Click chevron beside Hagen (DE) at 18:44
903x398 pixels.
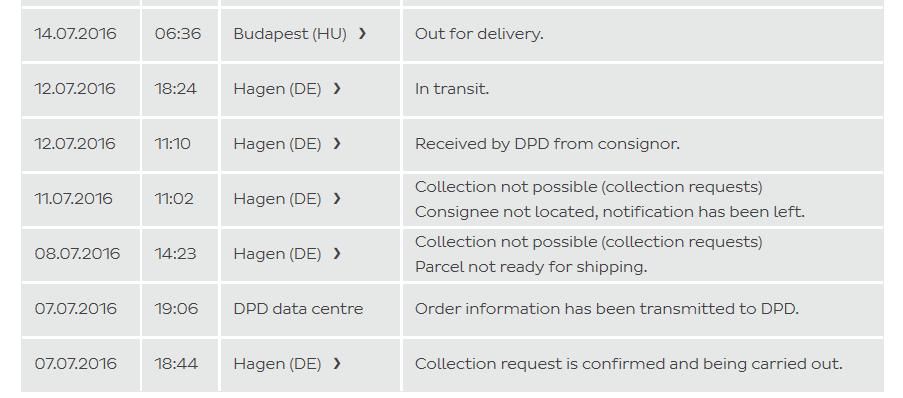[x=337, y=363]
